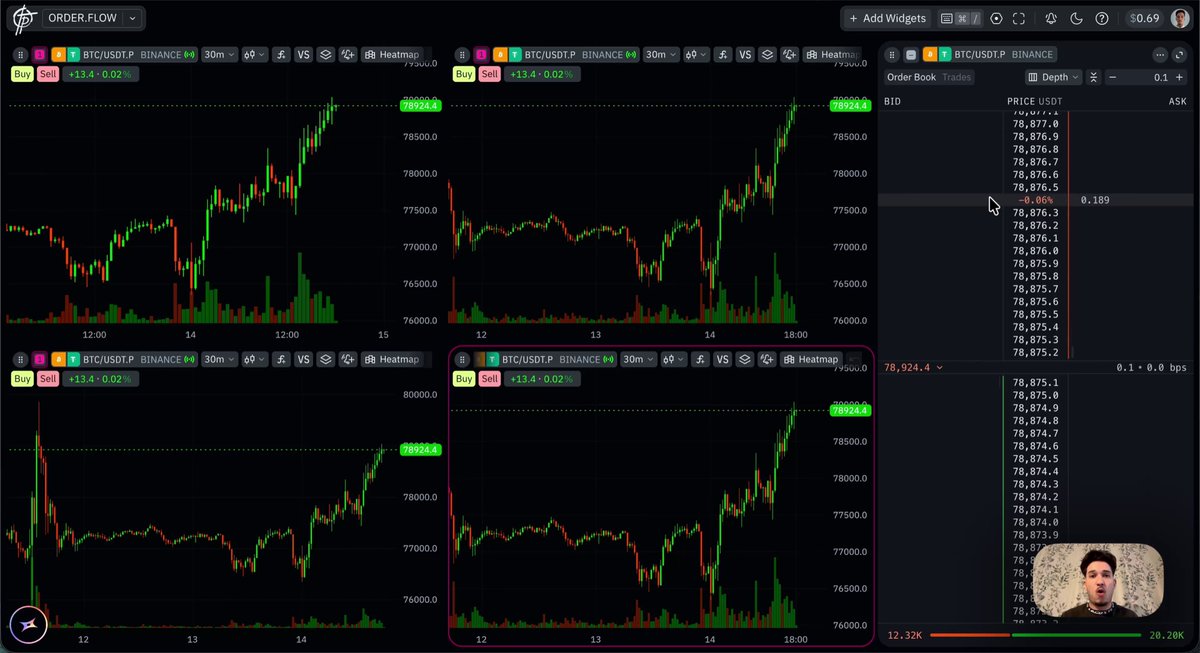Open the 30m timeframe dropdown in the top-right chart
The image size is (1200, 653).
pos(660,54)
